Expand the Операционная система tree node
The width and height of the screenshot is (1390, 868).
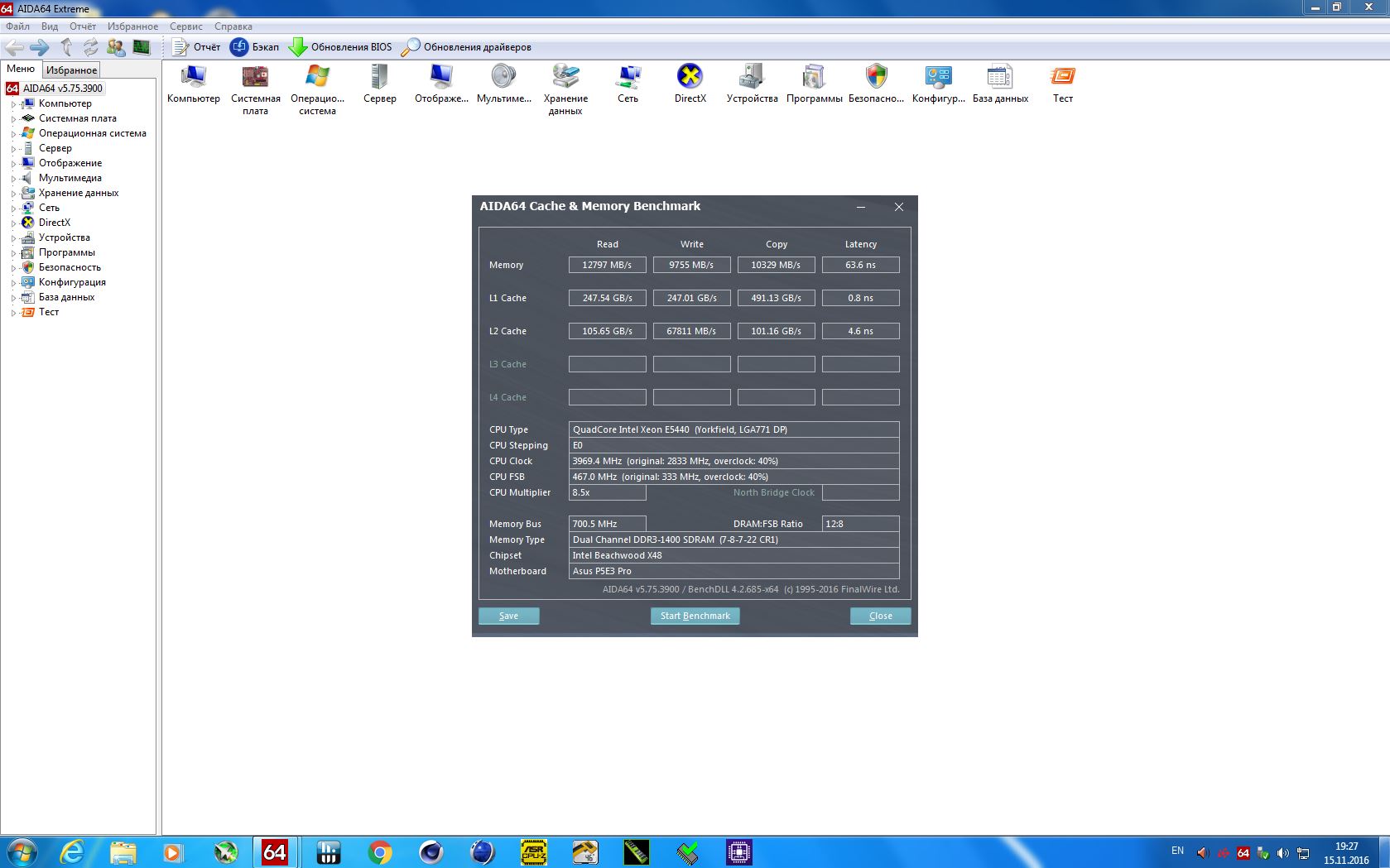point(13,134)
